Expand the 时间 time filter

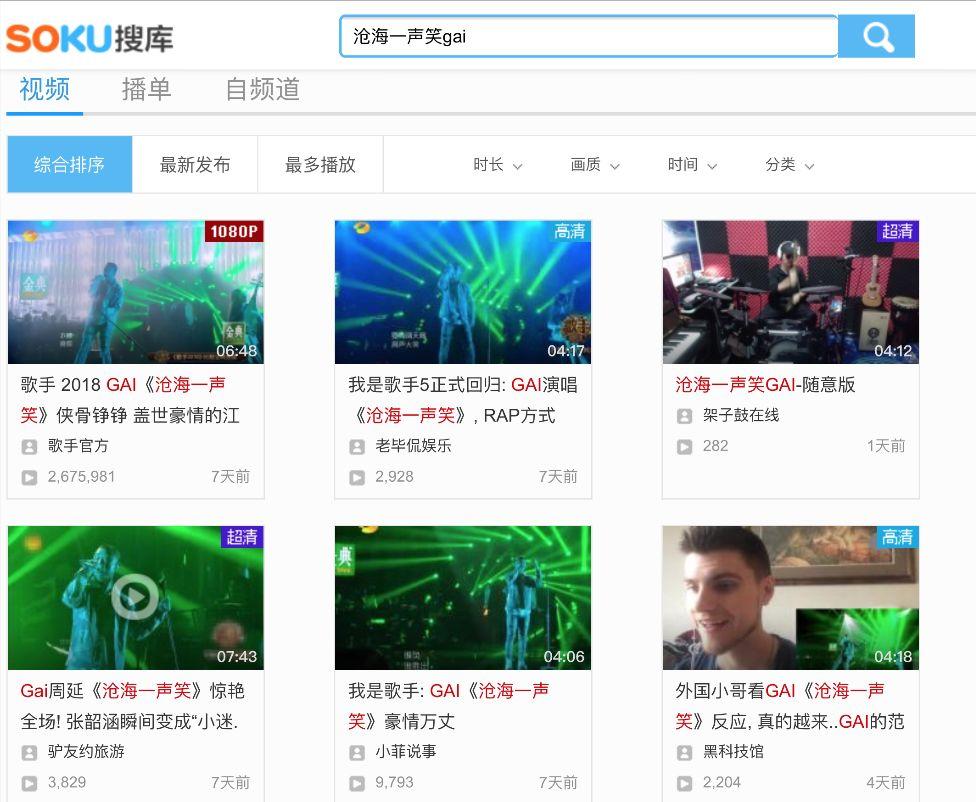692,165
